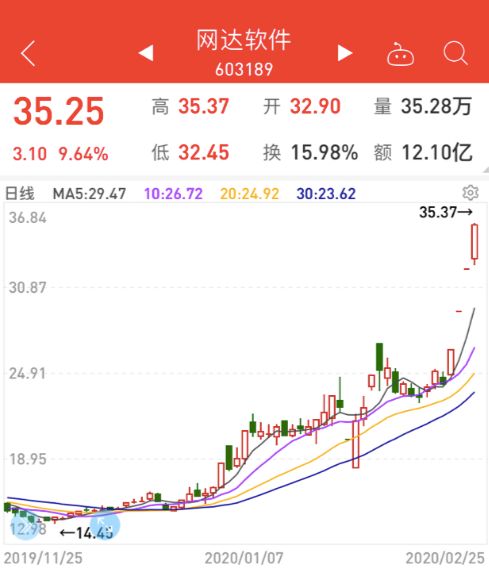The height and width of the screenshot is (568, 489).
Task: Tap the blue circle near 12.98
Action: [x=25, y=526]
